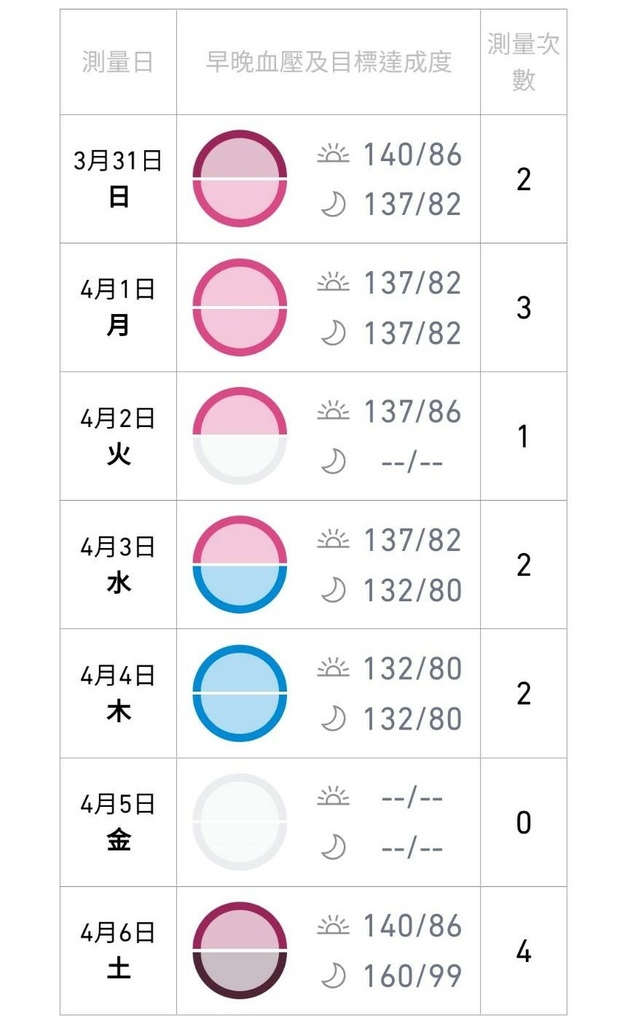Image resolution: width=625 pixels, height=1024 pixels.
Task: Select the blue circle for April 4
Action: coord(239,693)
